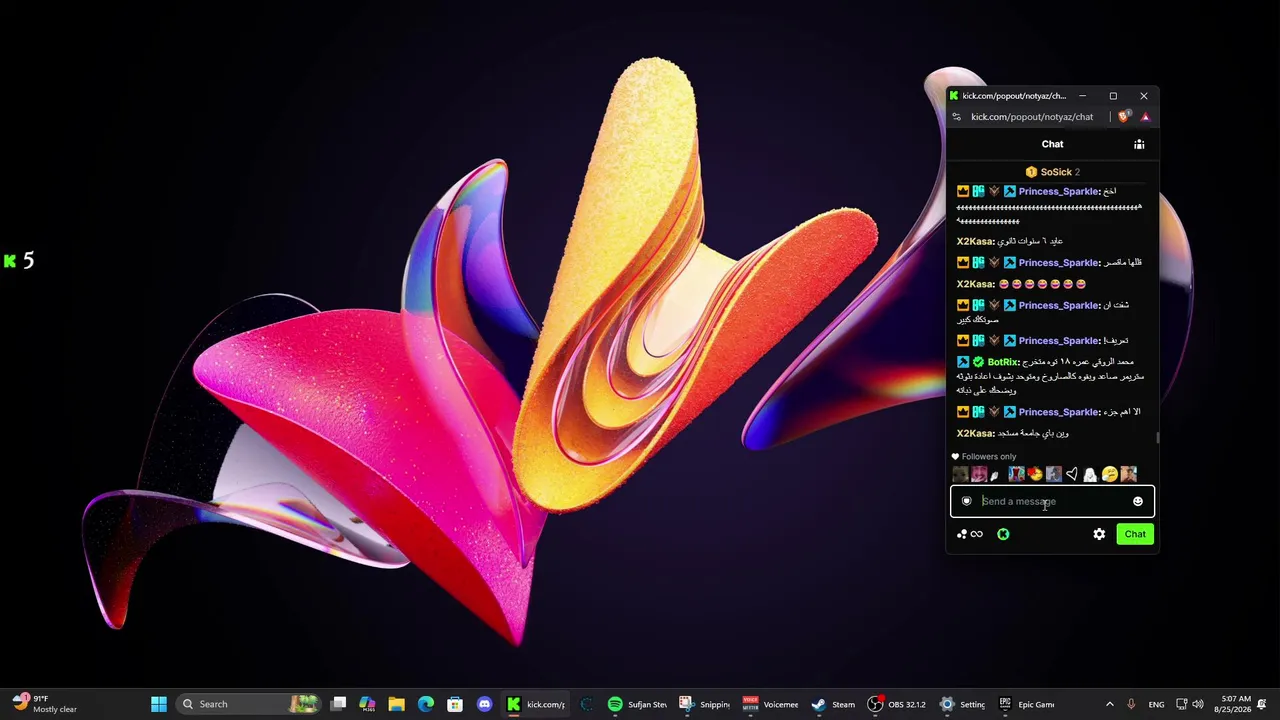Image resolution: width=1280 pixels, height=720 pixels.
Task: Switch ENG input language in tray
Action: 1156,704
